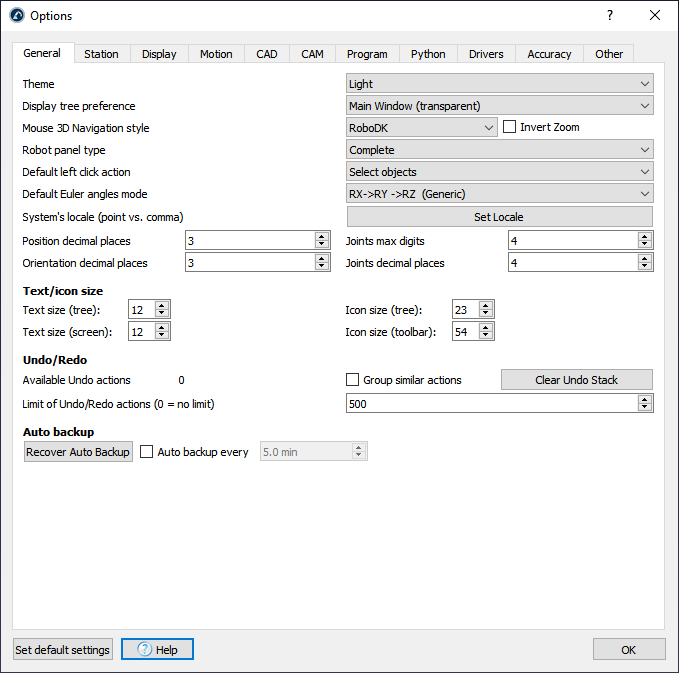Increase Text size (tree) with up arrow

pyautogui.click(x=163, y=305)
